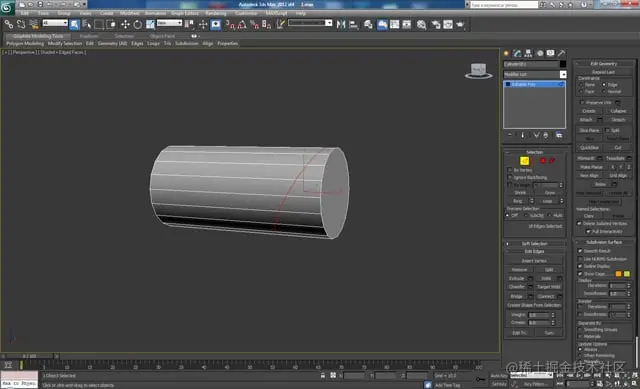Collapse the Edit Geometry rollout
The height and width of the screenshot is (389, 640).
(x=603, y=64)
